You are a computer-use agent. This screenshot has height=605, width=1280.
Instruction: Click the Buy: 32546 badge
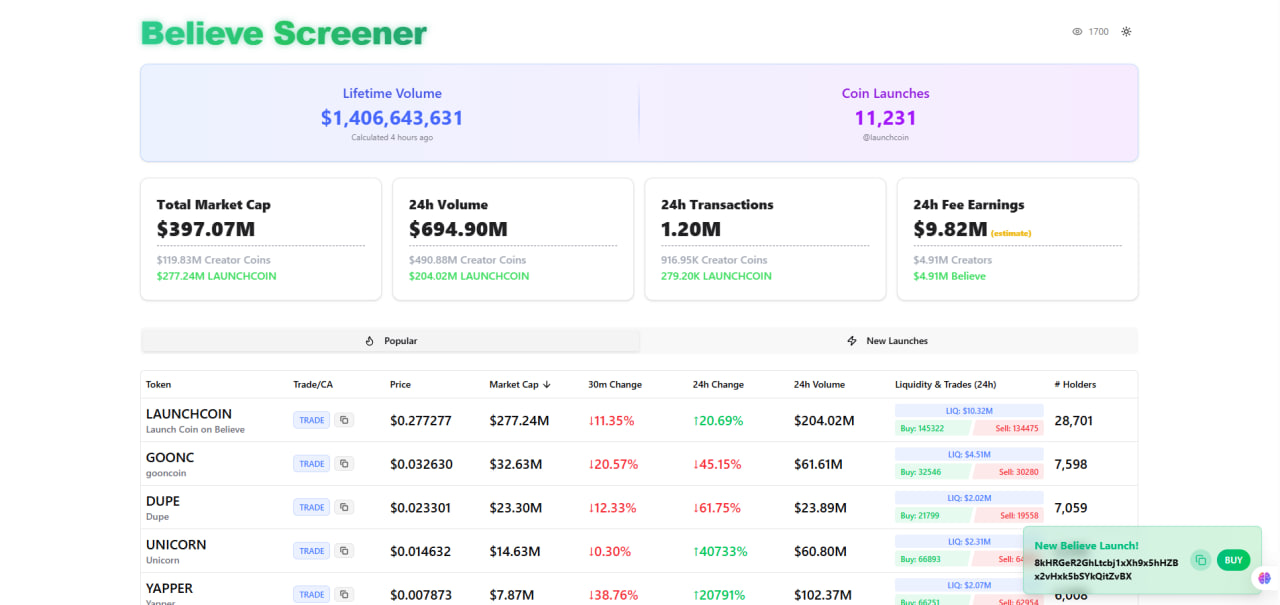click(932, 472)
